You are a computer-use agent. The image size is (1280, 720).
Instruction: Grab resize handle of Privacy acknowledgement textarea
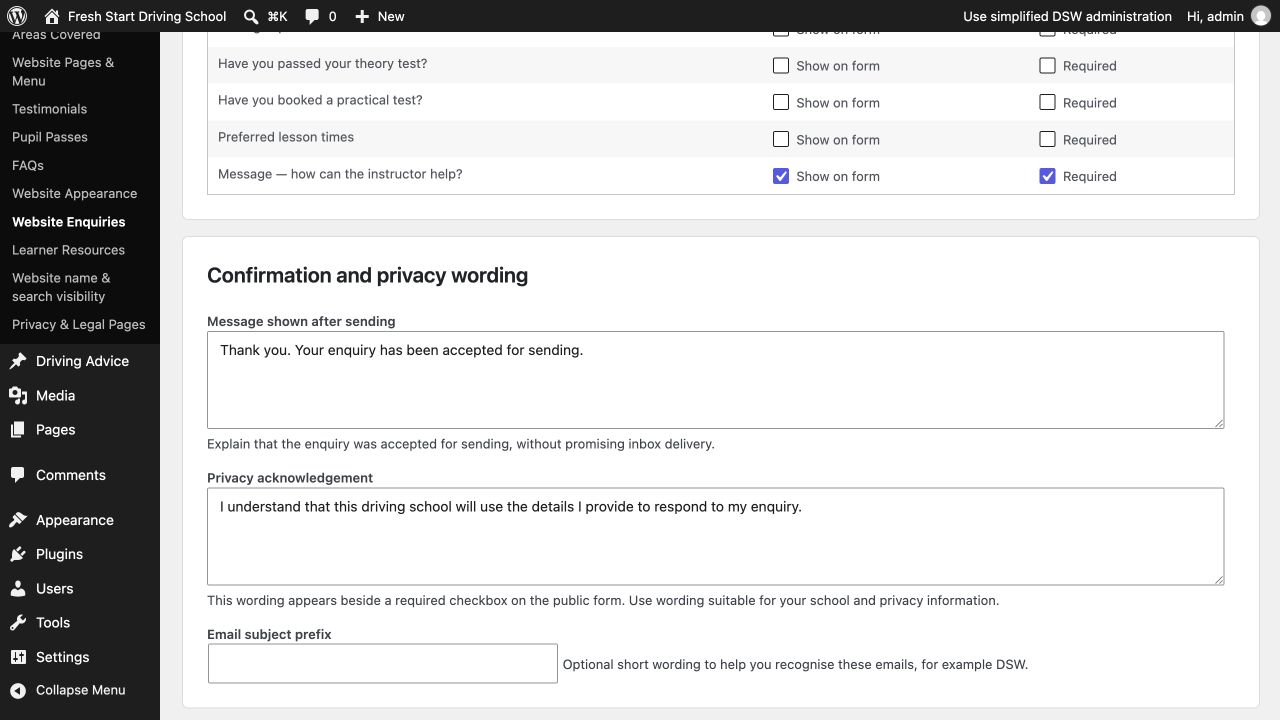pyautogui.click(x=1218, y=579)
